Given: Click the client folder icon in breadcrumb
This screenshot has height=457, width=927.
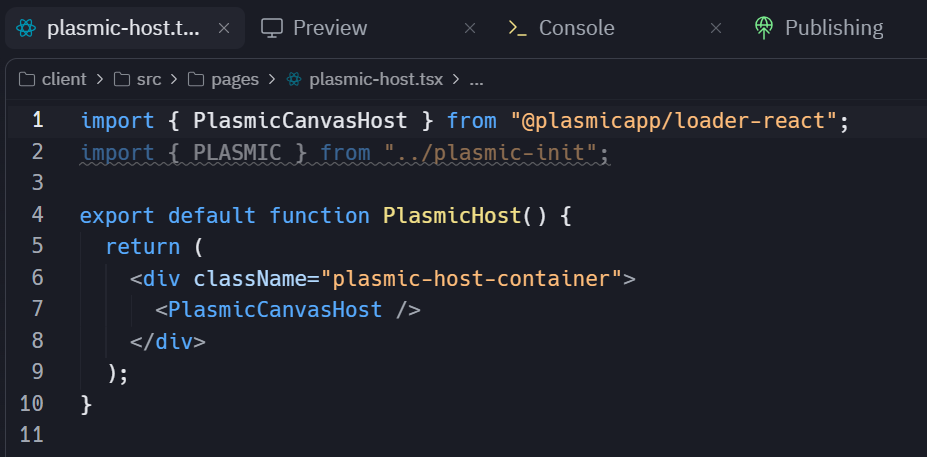Looking at the screenshot, I should (x=27, y=79).
